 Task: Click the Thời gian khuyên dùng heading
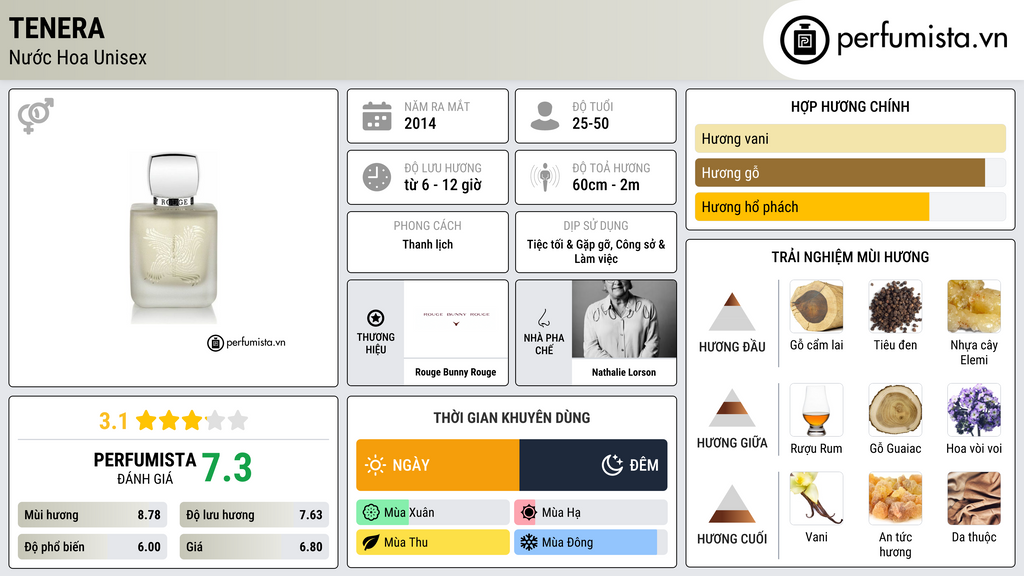[512, 418]
